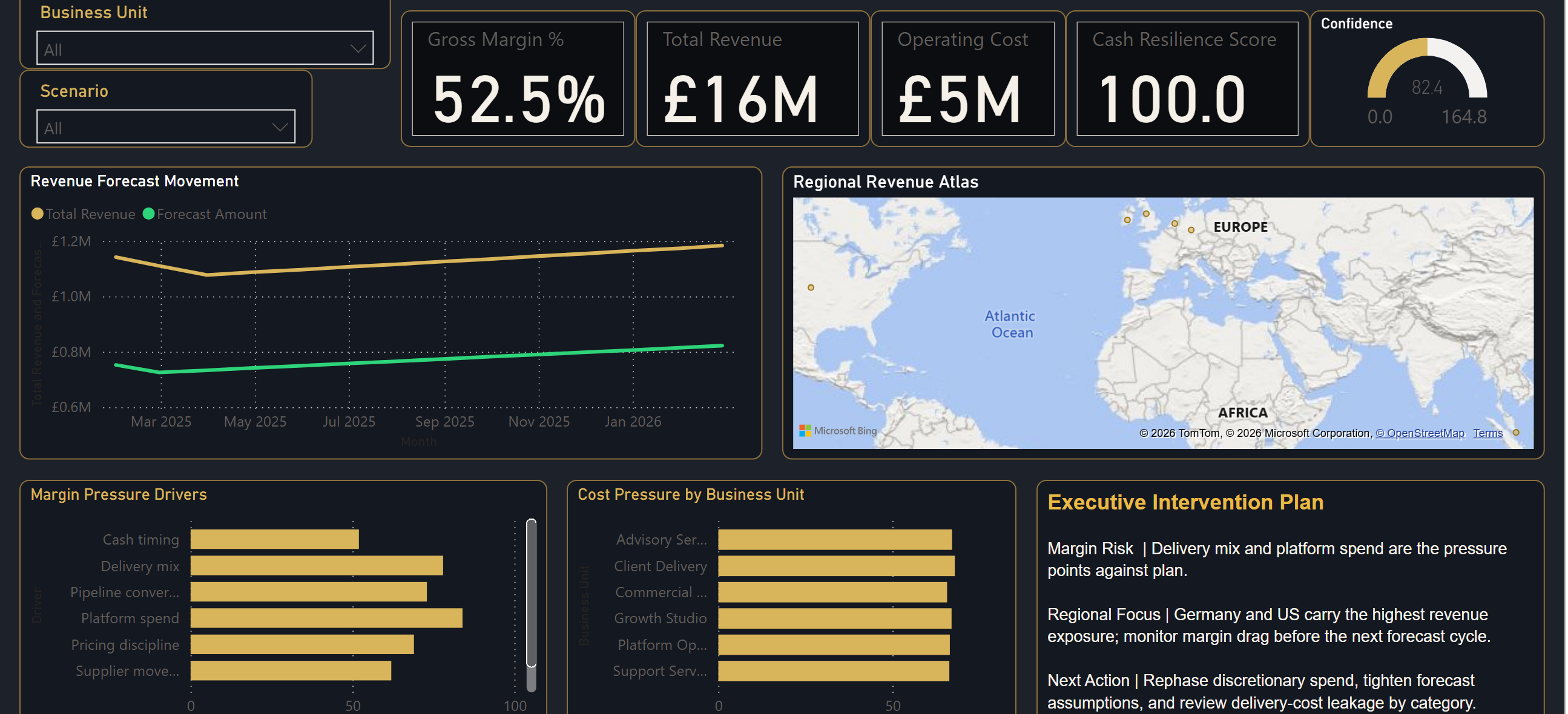Open the OpenStreetMap link
Image resolution: width=1568 pixels, height=714 pixels.
pyautogui.click(x=1420, y=433)
